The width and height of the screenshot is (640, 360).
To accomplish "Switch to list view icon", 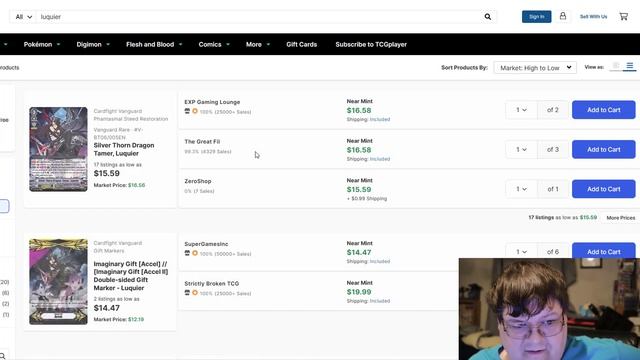I will coord(630,66).
